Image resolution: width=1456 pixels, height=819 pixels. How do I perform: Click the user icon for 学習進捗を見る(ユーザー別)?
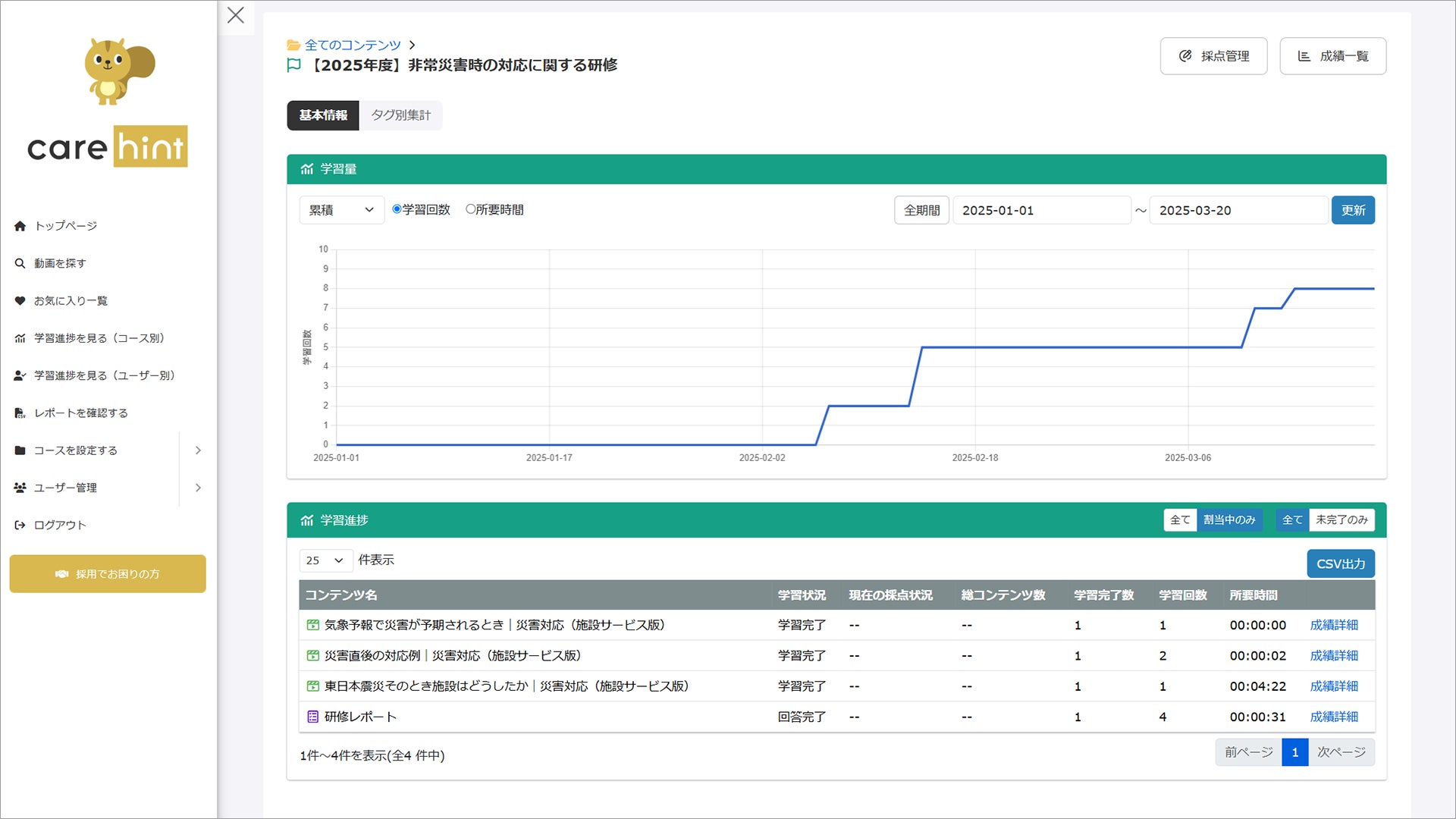(20, 375)
